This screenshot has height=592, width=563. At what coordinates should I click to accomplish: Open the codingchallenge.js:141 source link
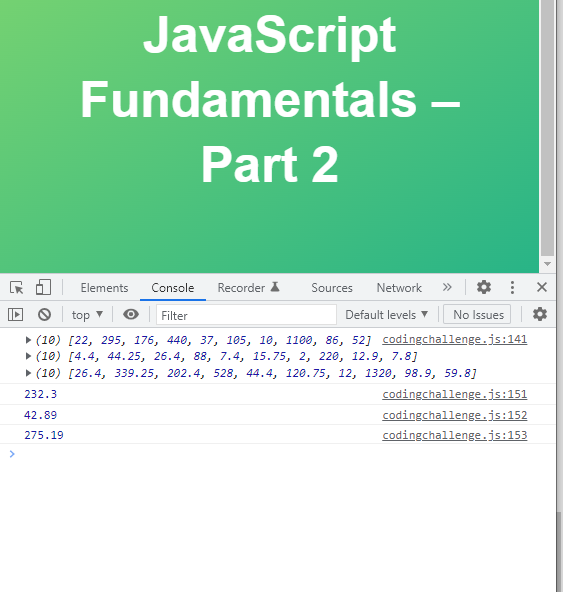[x=455, y=339]
